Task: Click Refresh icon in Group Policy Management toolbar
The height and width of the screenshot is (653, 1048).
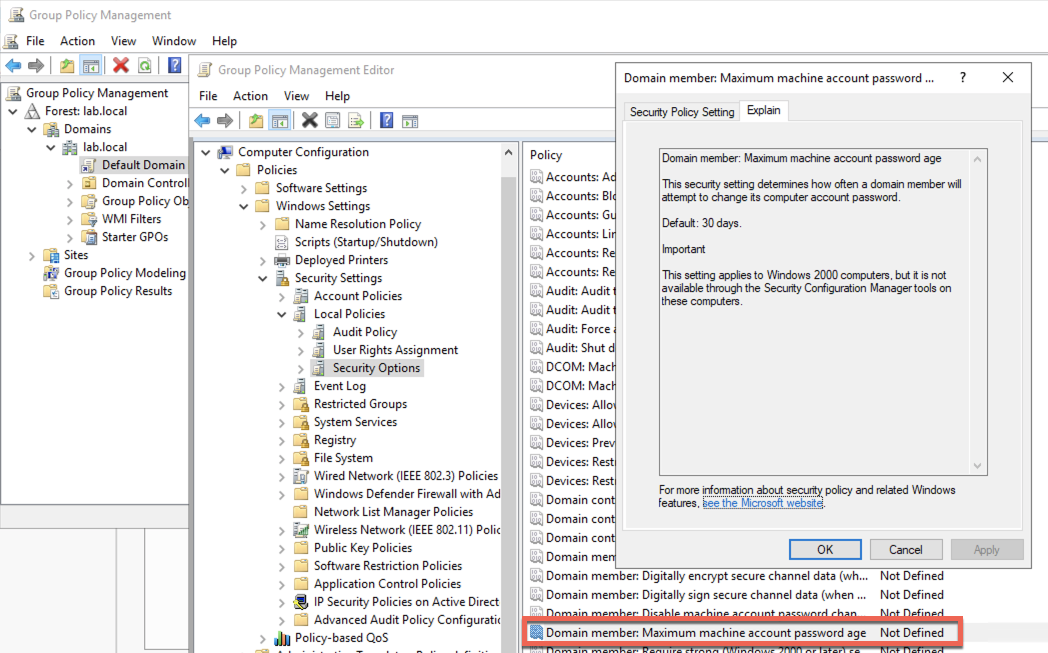Action: [144, 66]
